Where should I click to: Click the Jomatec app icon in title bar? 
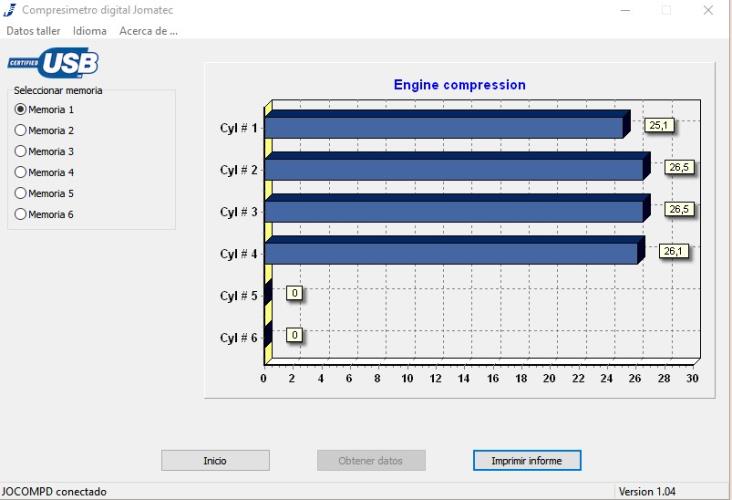coord(11,10)
